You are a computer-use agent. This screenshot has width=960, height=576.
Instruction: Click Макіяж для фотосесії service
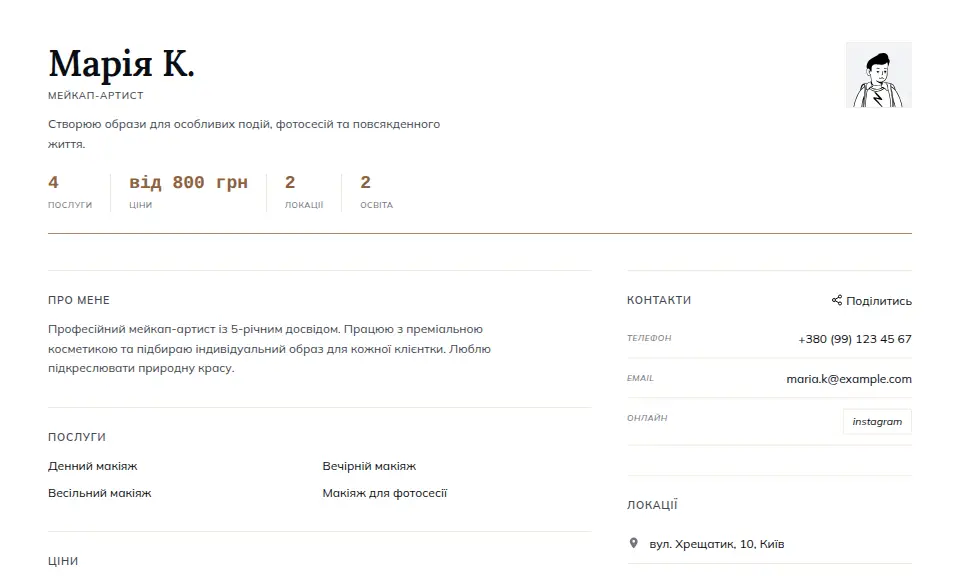(384, 493)
